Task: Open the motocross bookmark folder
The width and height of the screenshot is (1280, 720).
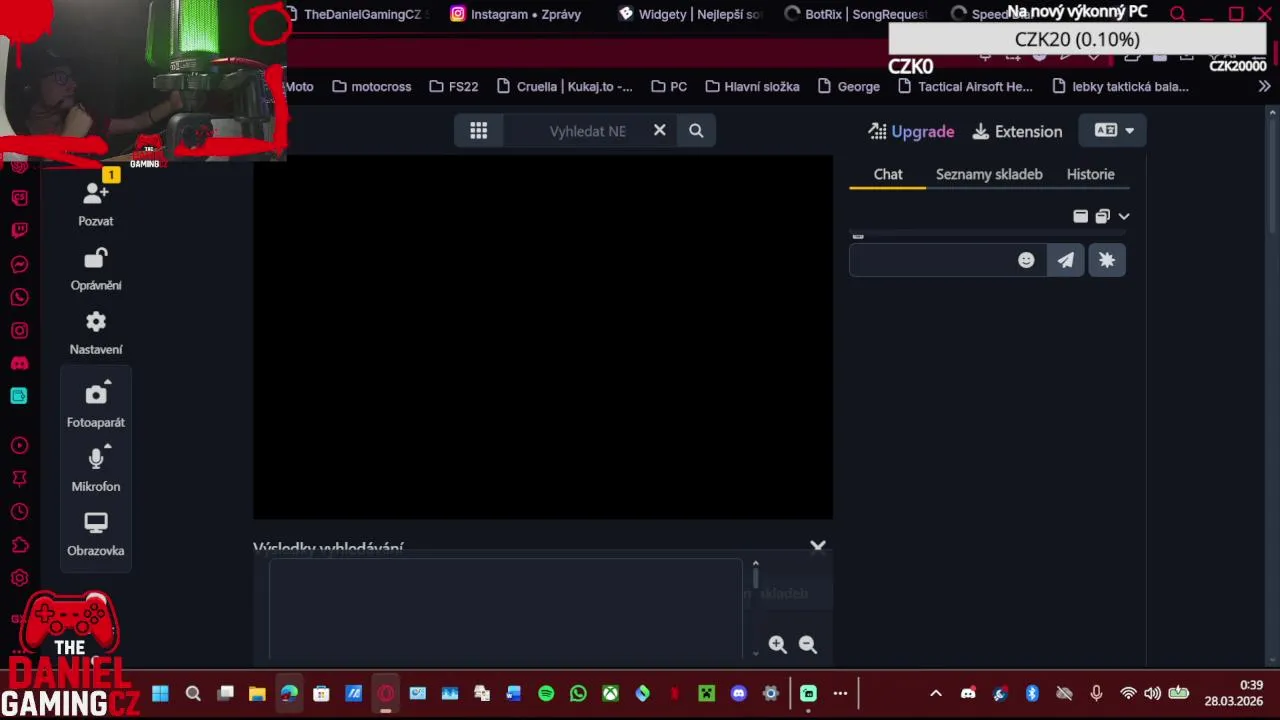Action: pos(371,86)
